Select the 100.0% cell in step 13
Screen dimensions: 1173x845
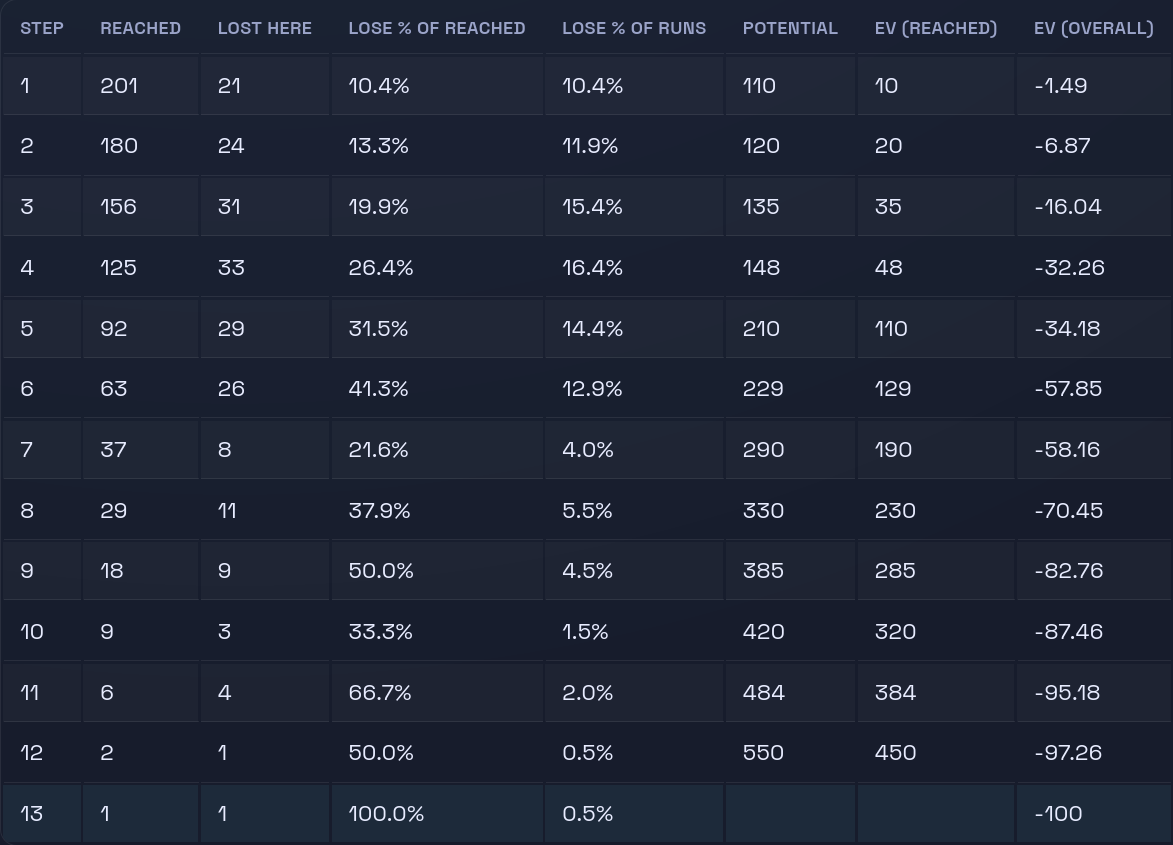tap(386, 814)
